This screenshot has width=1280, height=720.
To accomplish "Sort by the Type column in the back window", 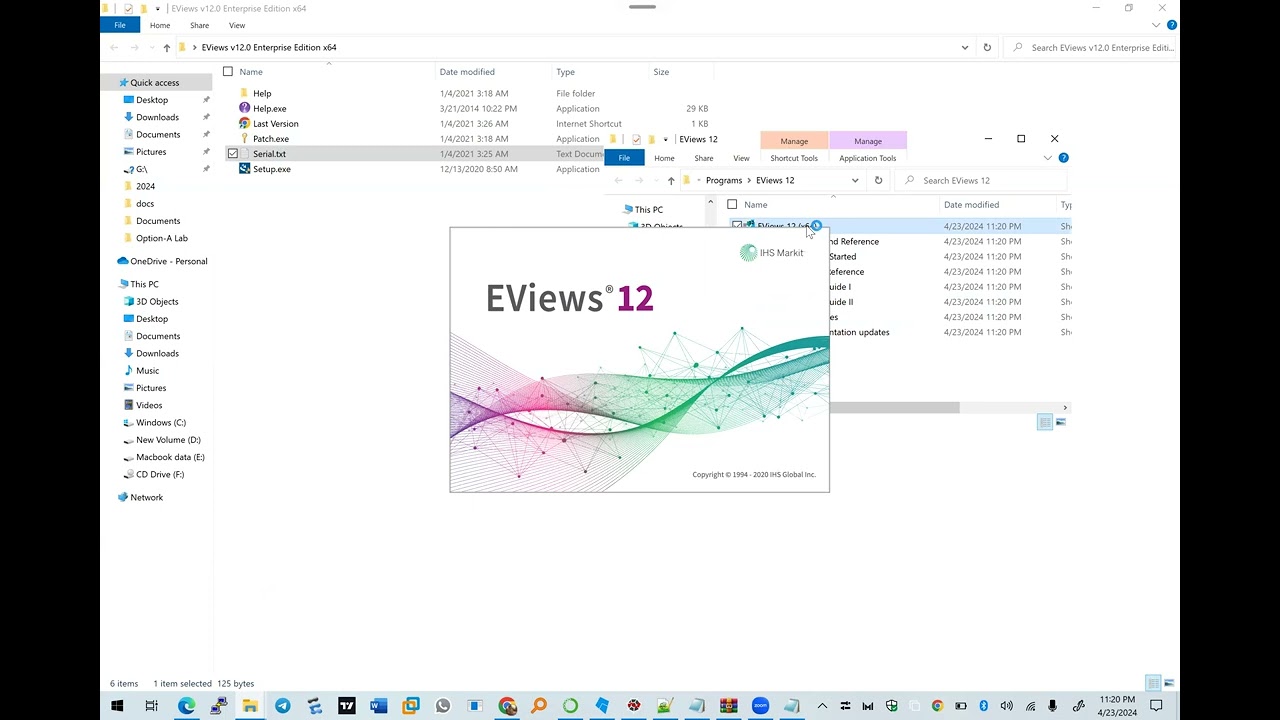I will click(x=600, y=72).
